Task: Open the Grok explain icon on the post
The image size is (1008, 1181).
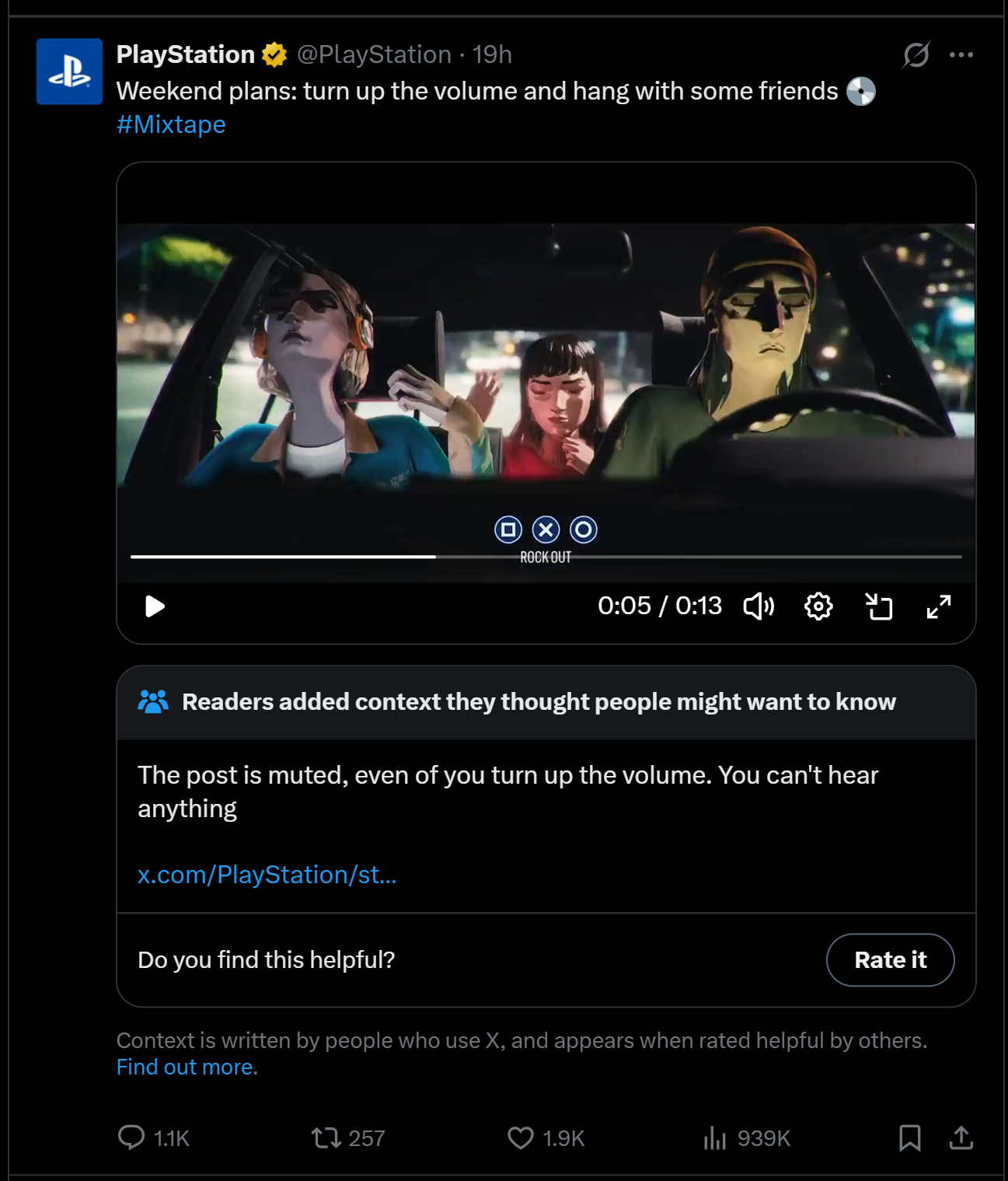Action: pos(916,54)
